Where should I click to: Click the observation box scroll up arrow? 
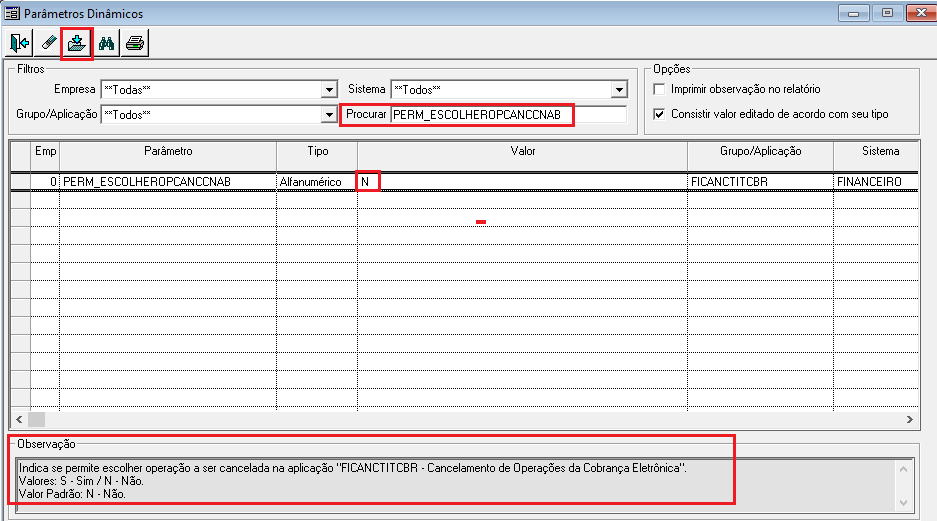tap(904, 469)
